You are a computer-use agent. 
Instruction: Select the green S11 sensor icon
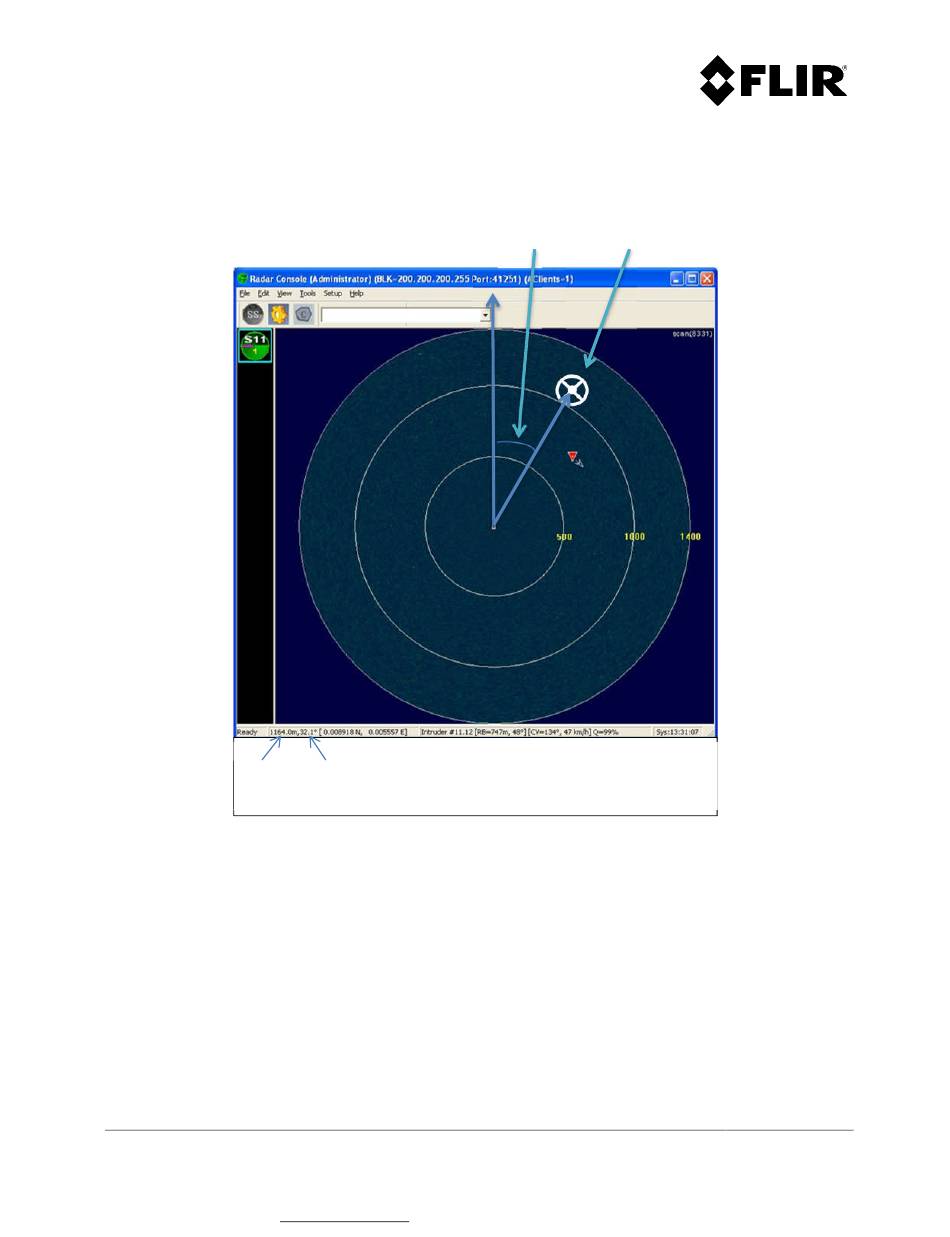(x=255, y=346)
